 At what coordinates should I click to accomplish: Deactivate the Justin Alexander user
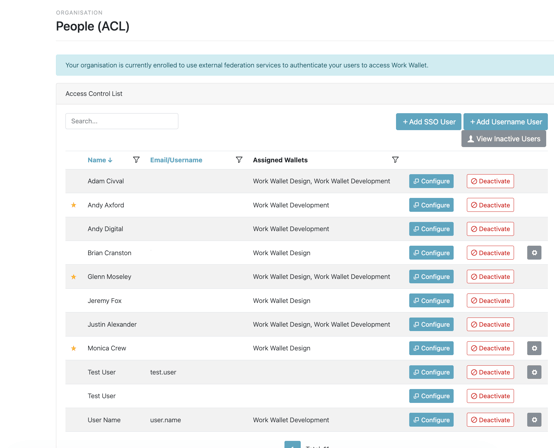tap(490, 324)
